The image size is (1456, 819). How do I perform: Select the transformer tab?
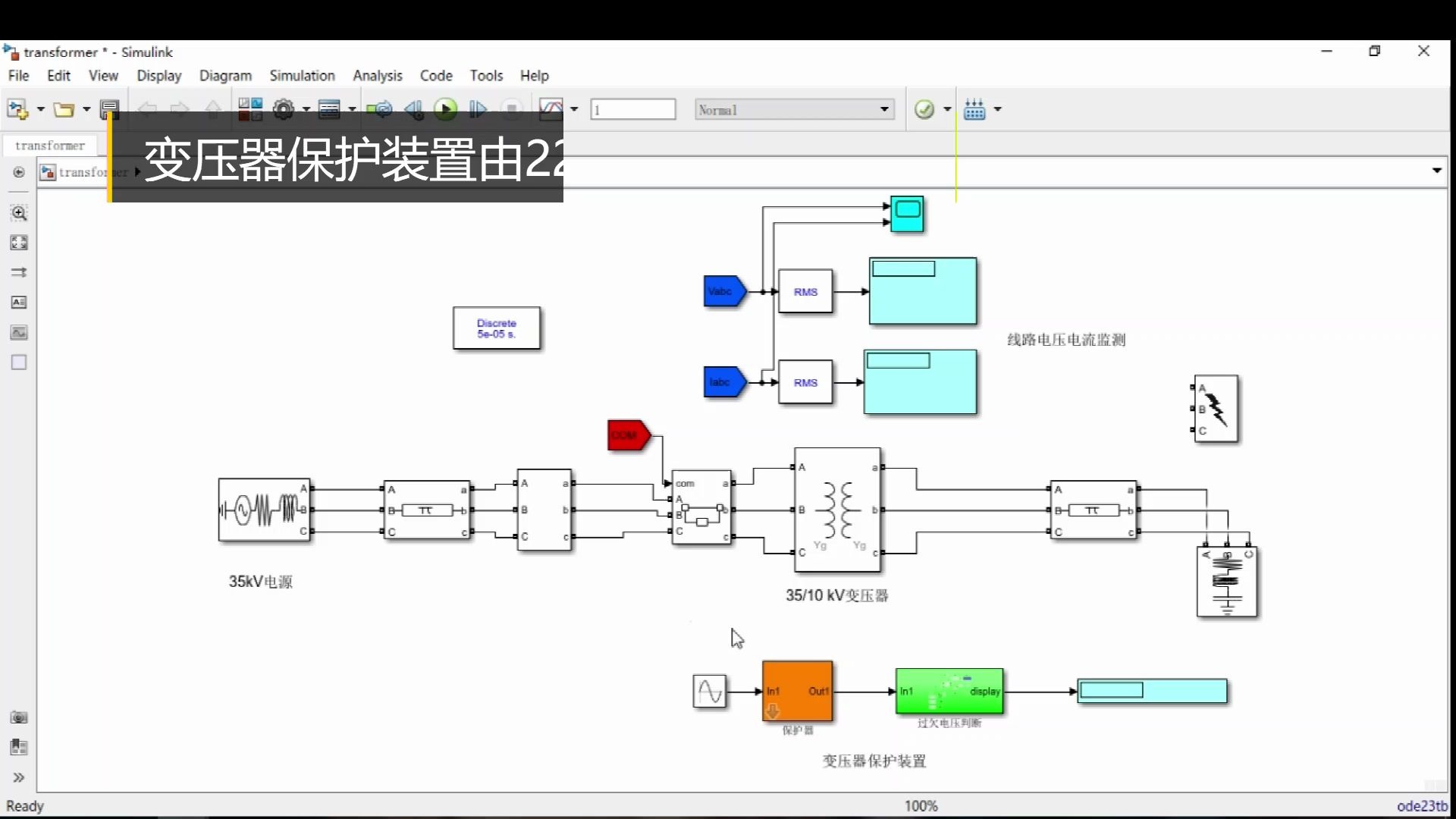(x=50, y=146)
